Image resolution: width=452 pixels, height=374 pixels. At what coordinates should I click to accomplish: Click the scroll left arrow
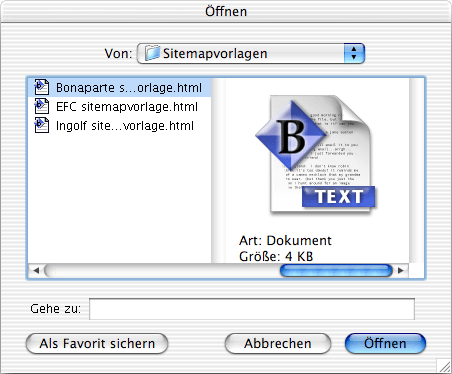[x=36, y=271]
